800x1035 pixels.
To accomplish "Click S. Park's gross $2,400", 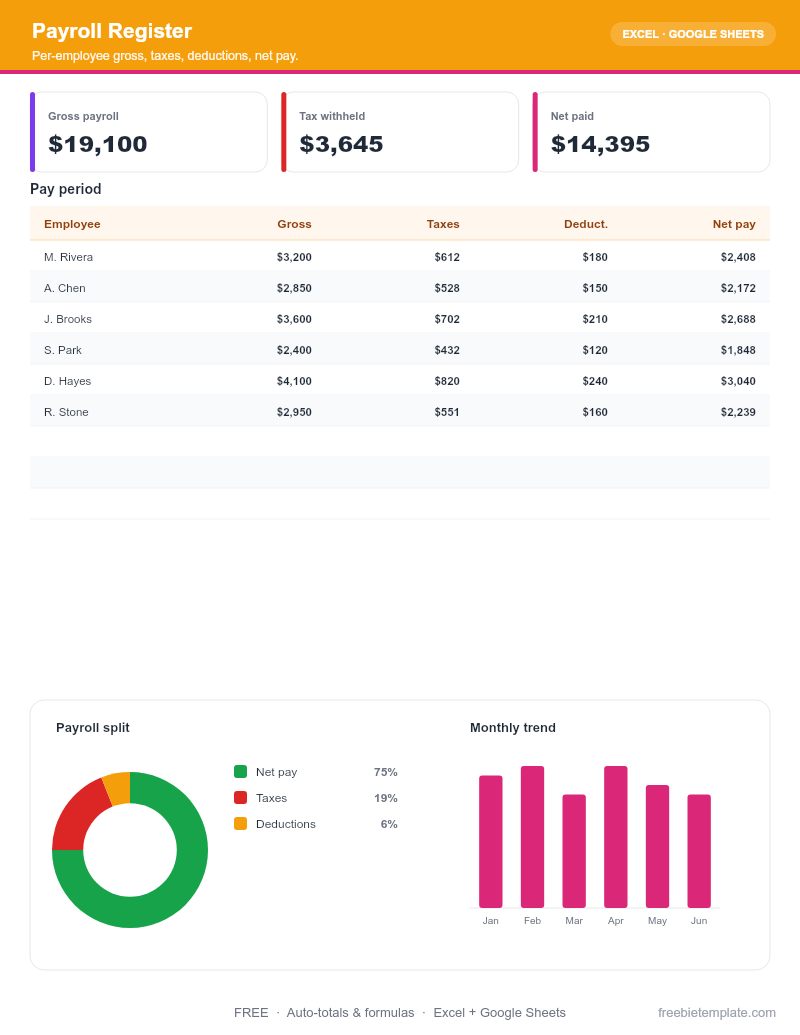I will coord(294,350).
